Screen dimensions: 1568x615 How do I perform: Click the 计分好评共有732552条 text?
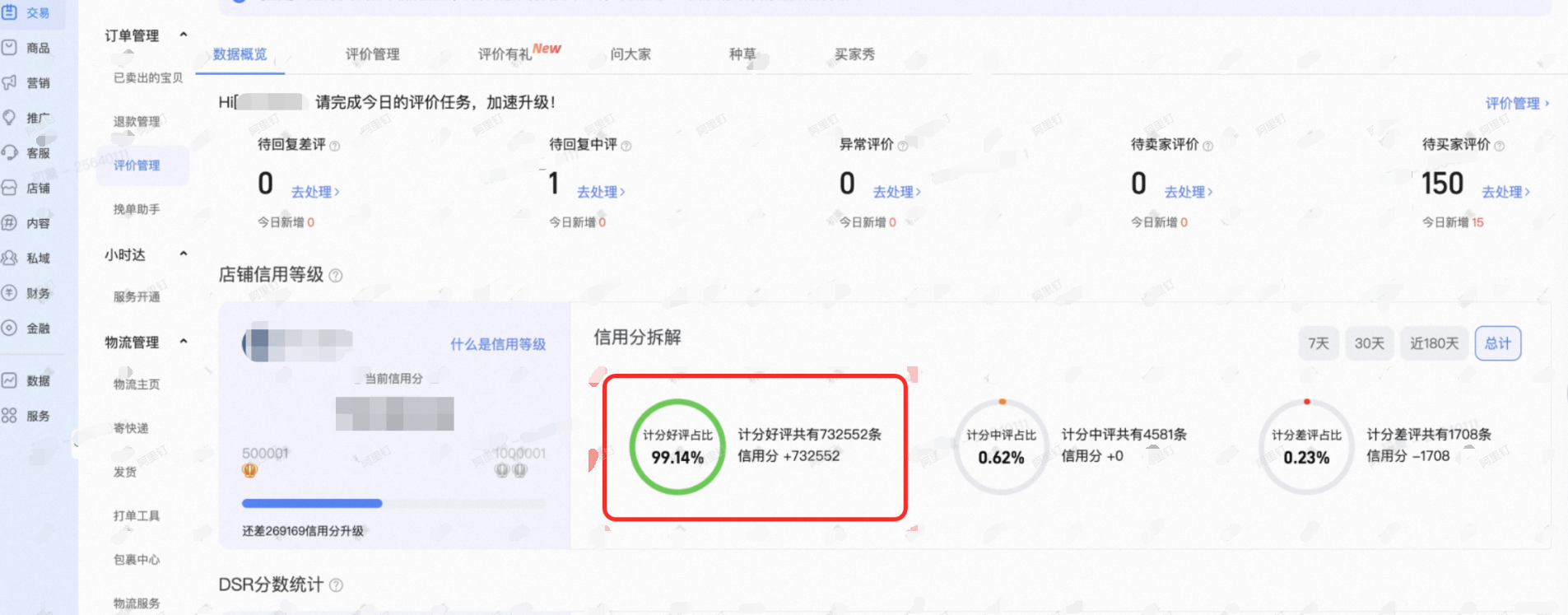point(810,434)
